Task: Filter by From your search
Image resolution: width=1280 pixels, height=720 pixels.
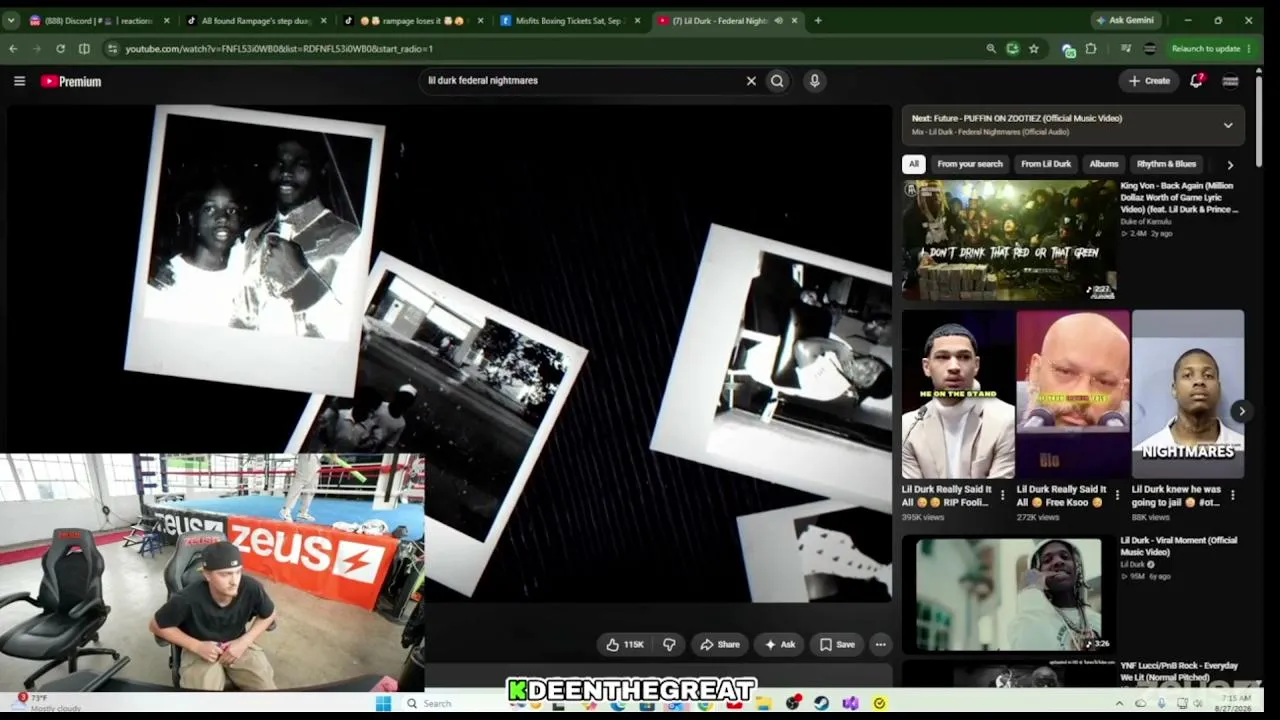Action: click(970, 164)
